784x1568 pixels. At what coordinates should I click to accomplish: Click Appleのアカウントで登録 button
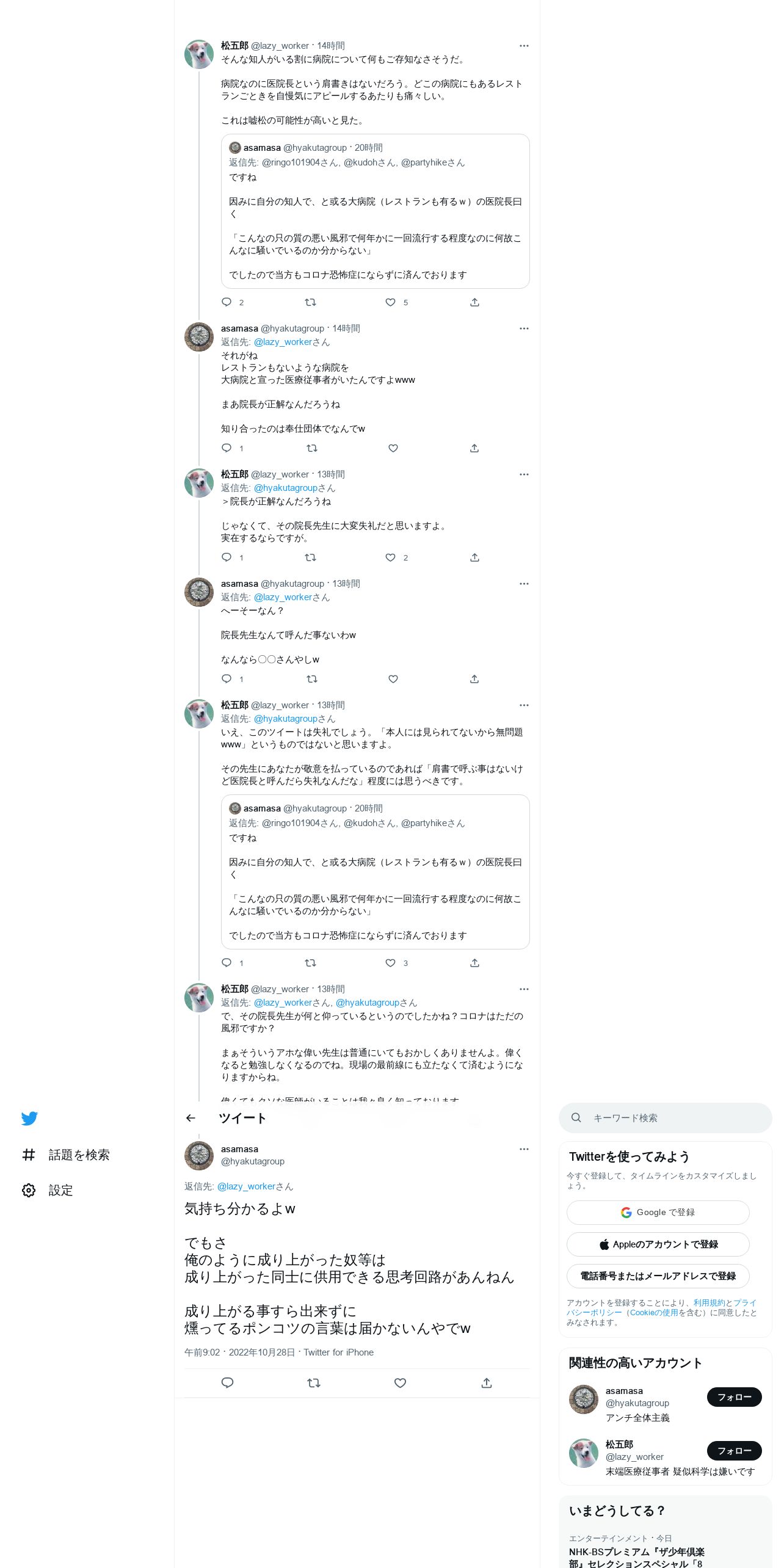coord(658,1244)
